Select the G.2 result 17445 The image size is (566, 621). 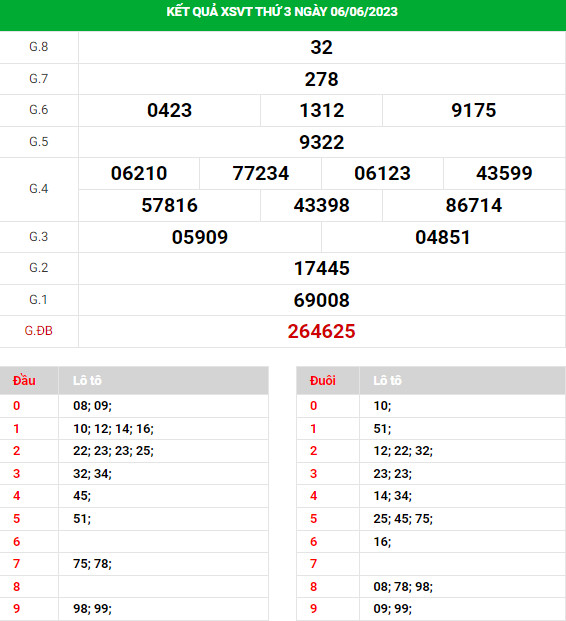coord(321,268)
